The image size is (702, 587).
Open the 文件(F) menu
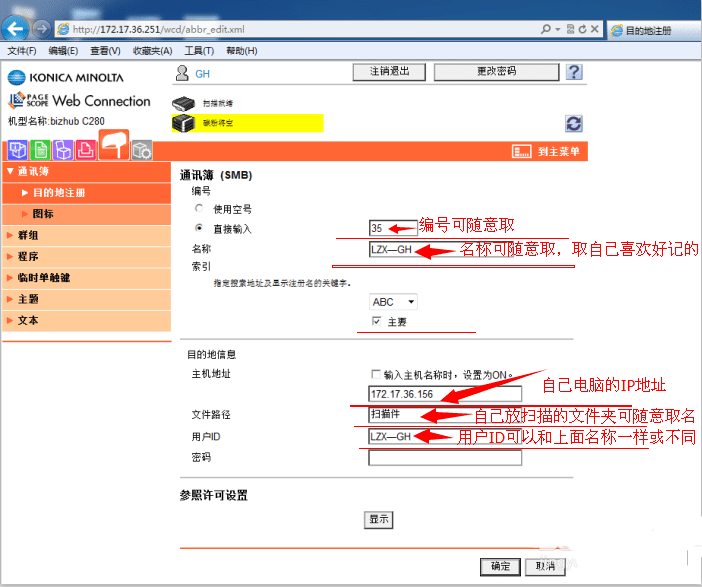pyautogui.click(x=22, y=51)
